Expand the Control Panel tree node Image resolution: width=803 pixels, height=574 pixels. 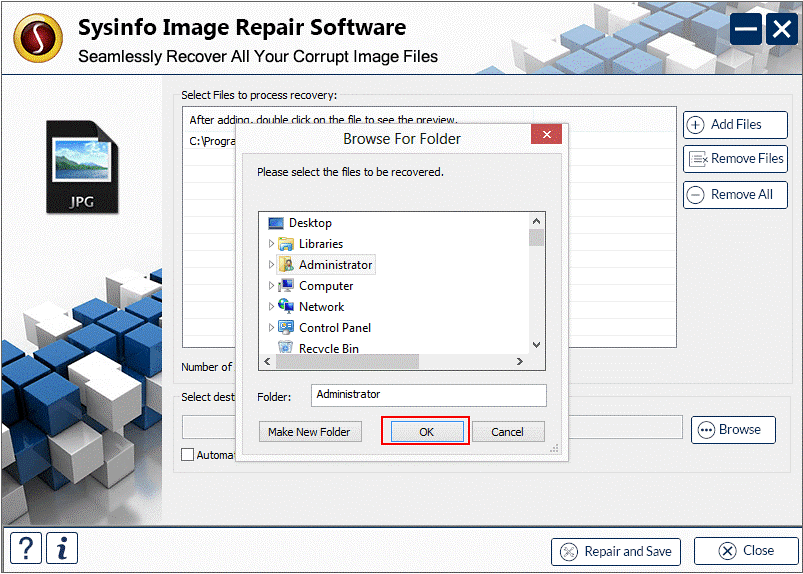271,328
